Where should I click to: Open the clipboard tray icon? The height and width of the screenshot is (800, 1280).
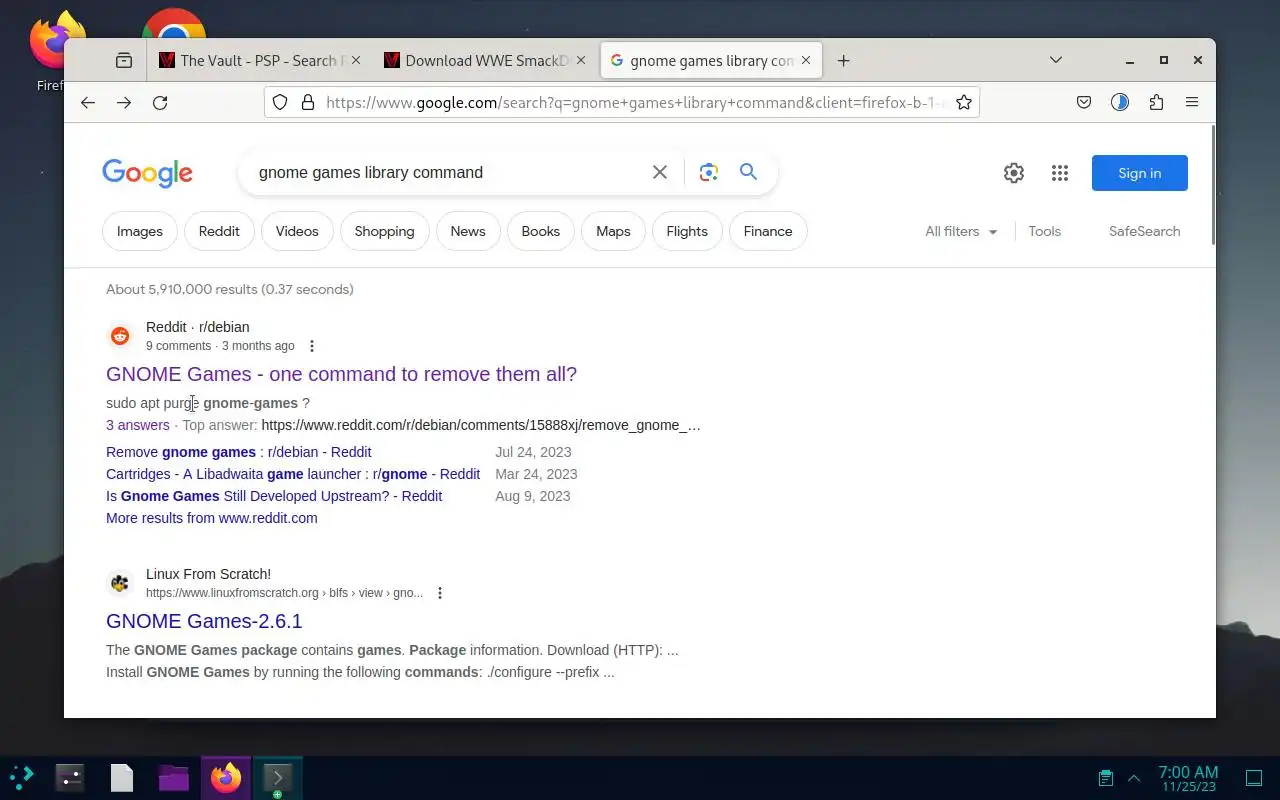pos(1105,778)
